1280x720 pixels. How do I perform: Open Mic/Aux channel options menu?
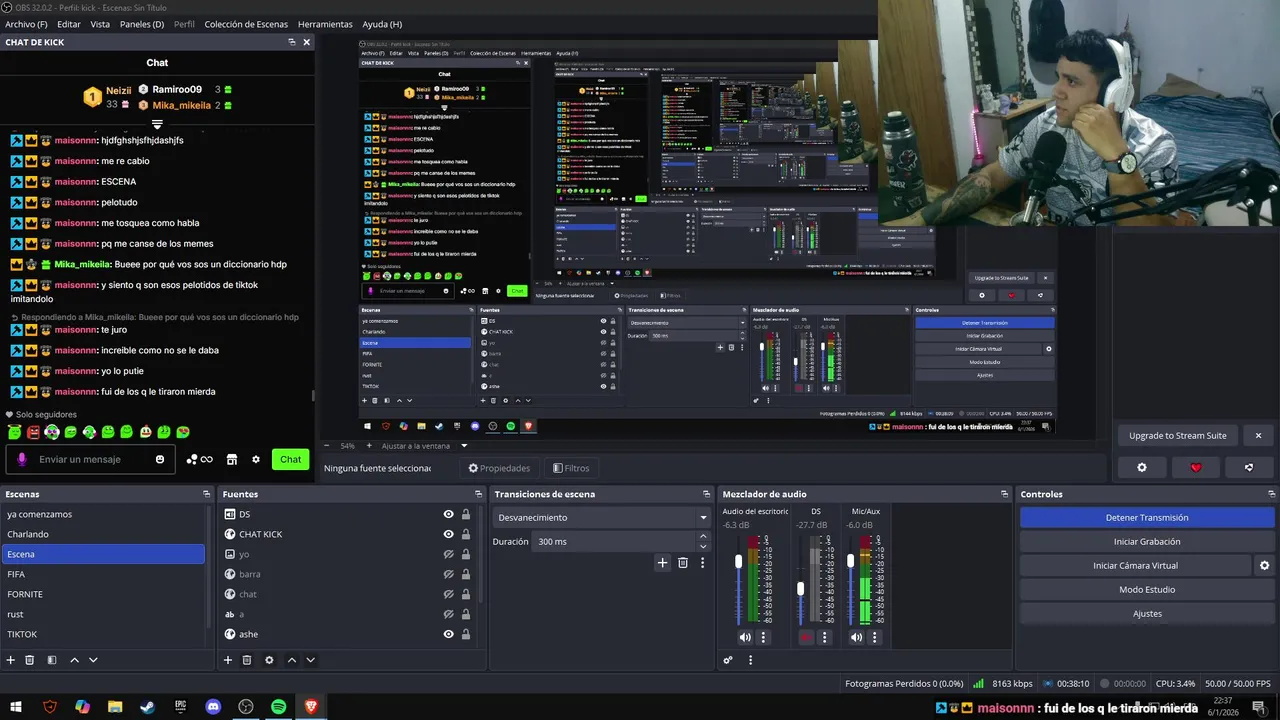tap(875, 637)
